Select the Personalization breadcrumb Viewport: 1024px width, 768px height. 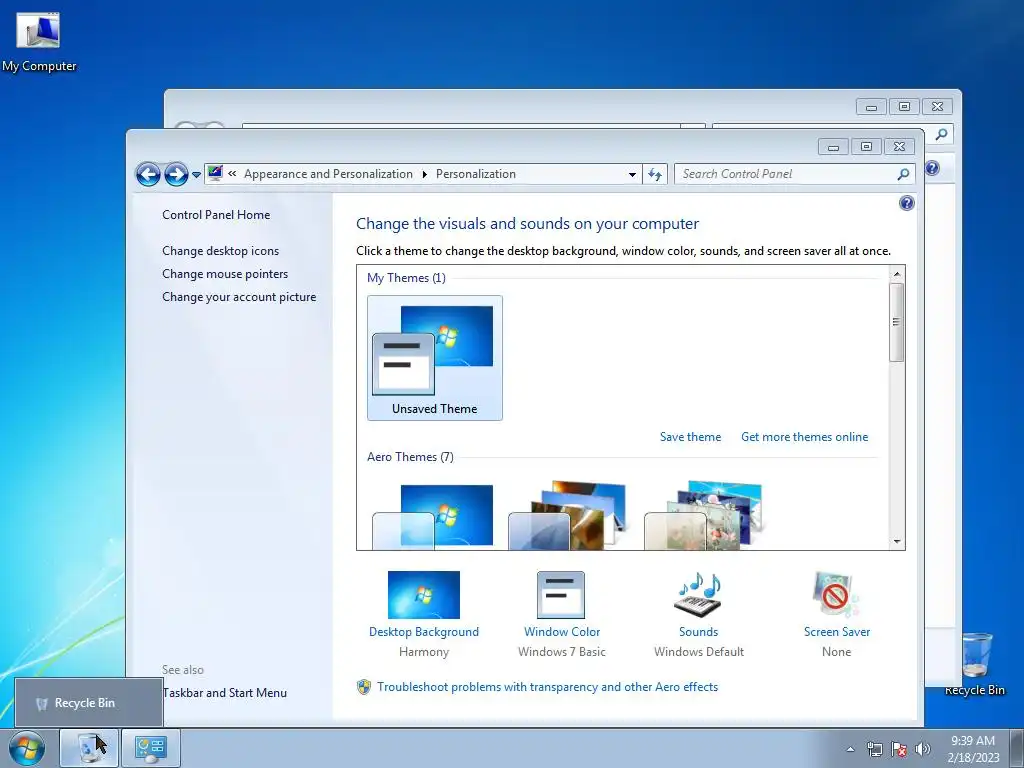(x=475, y=174)
